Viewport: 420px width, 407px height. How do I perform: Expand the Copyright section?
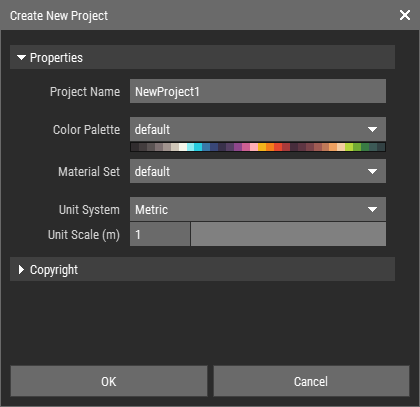coord(202,269)
